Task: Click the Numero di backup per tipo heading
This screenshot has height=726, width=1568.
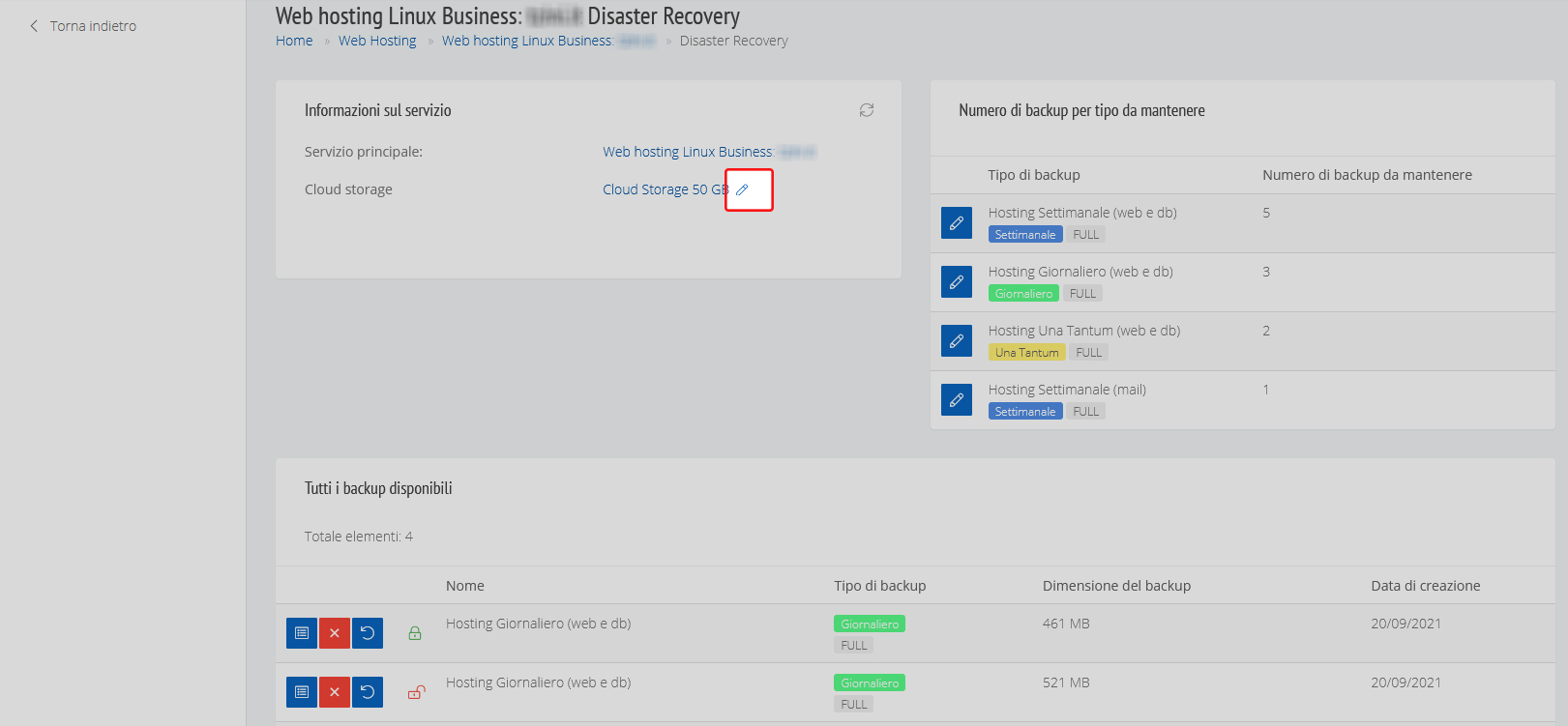Action: pos(1081,110)
